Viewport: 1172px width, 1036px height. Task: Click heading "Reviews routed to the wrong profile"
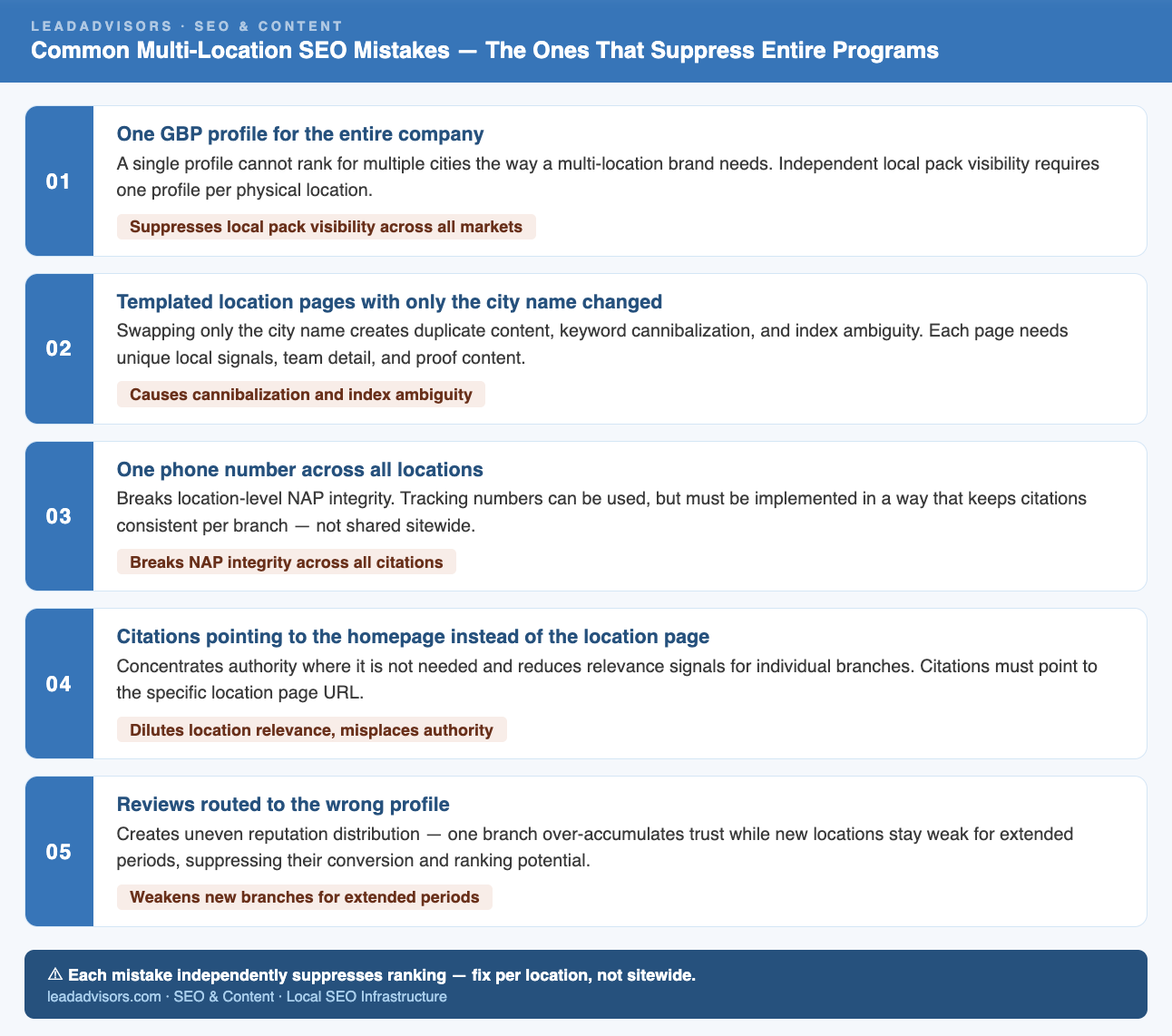(283, 805)
